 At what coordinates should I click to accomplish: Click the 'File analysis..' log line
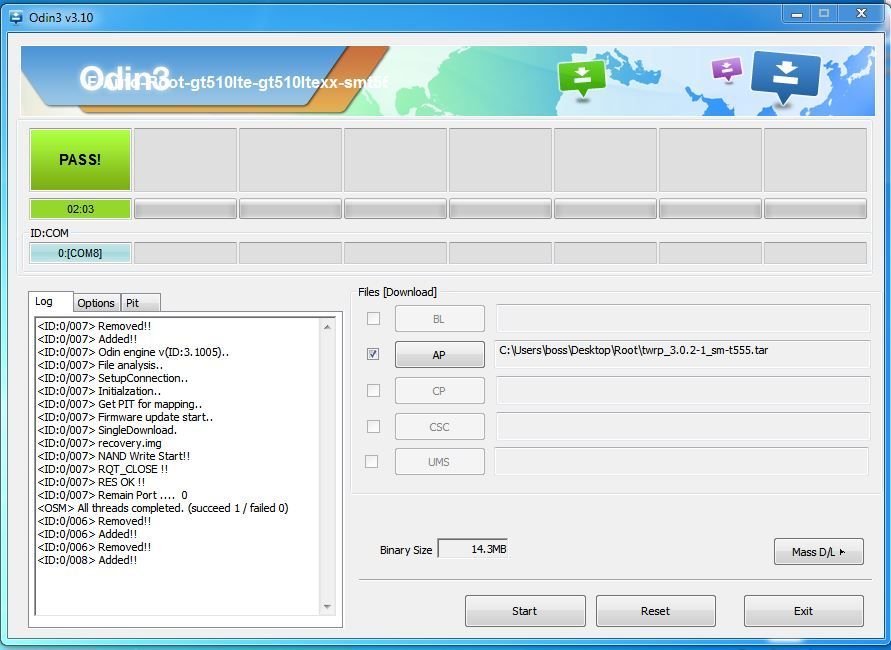click(101, 365)
